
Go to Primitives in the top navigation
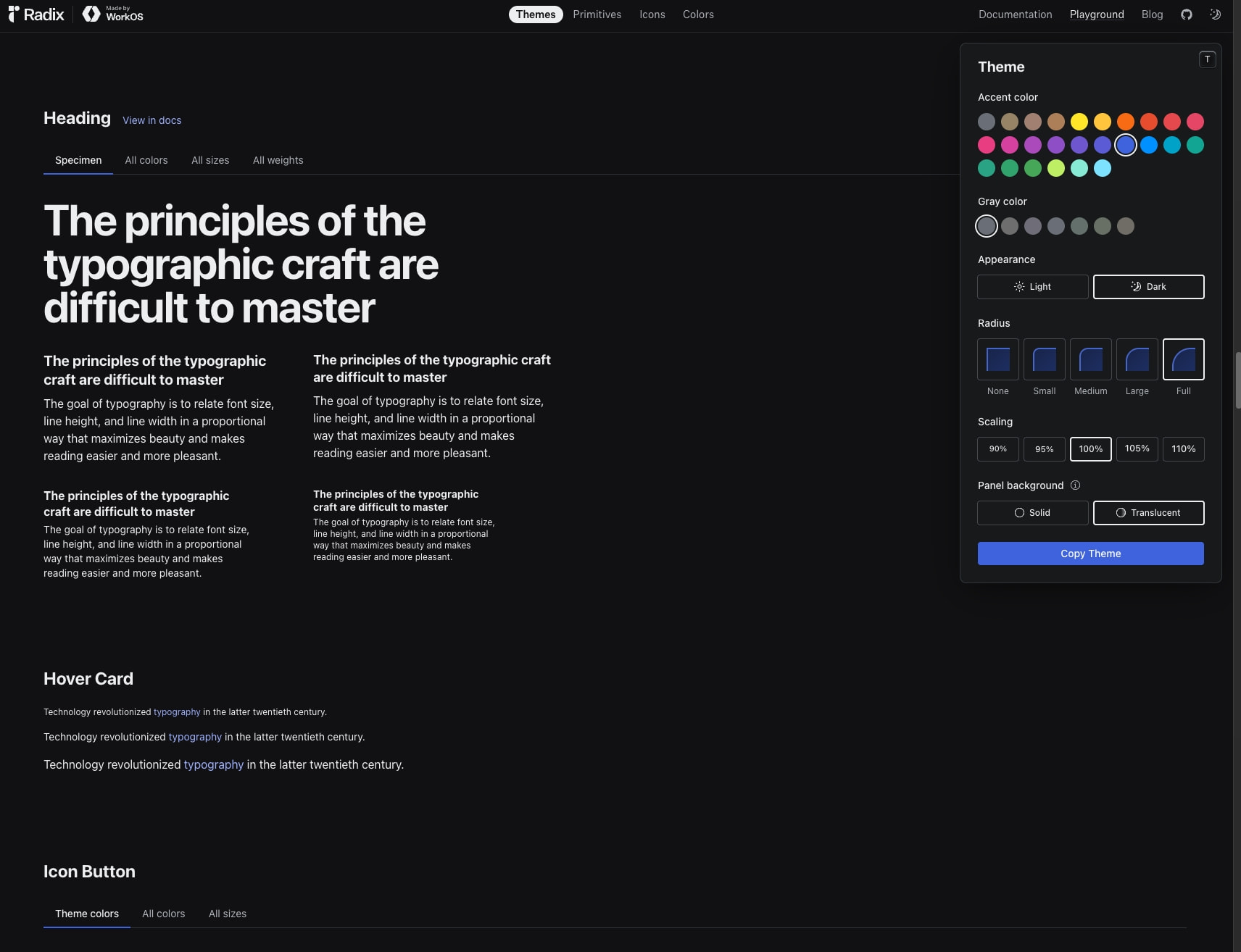click(x=597, y=14)
